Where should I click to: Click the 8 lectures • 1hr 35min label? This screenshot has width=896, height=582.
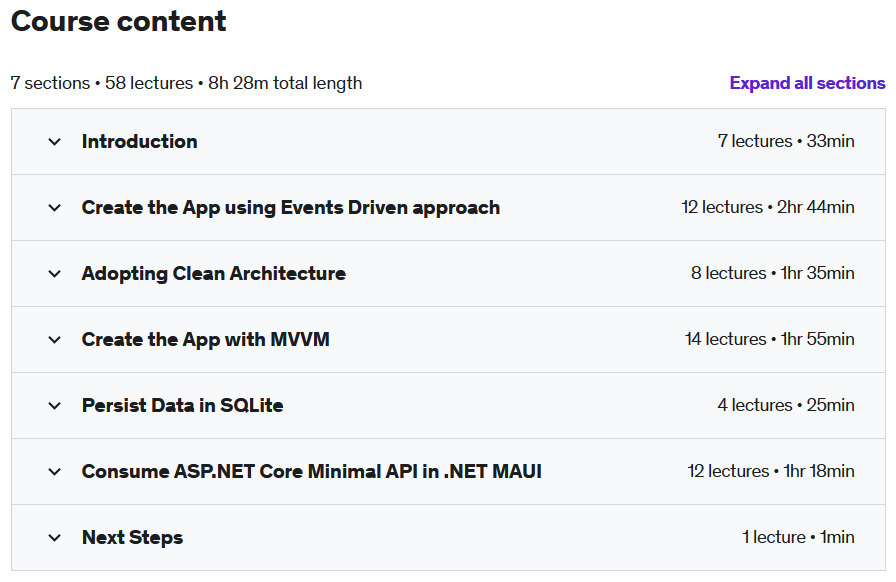(x=773, y=273)
